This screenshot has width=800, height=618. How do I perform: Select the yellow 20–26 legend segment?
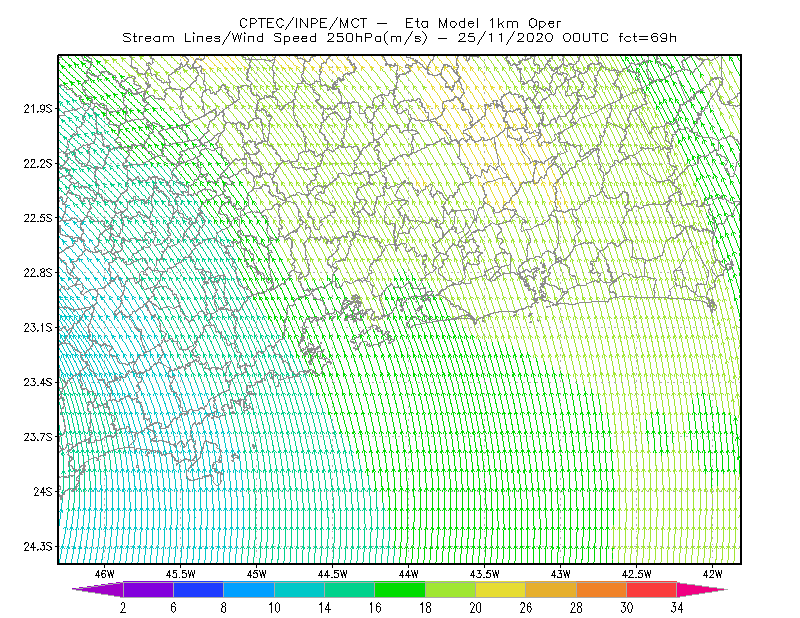click(501, 589)
